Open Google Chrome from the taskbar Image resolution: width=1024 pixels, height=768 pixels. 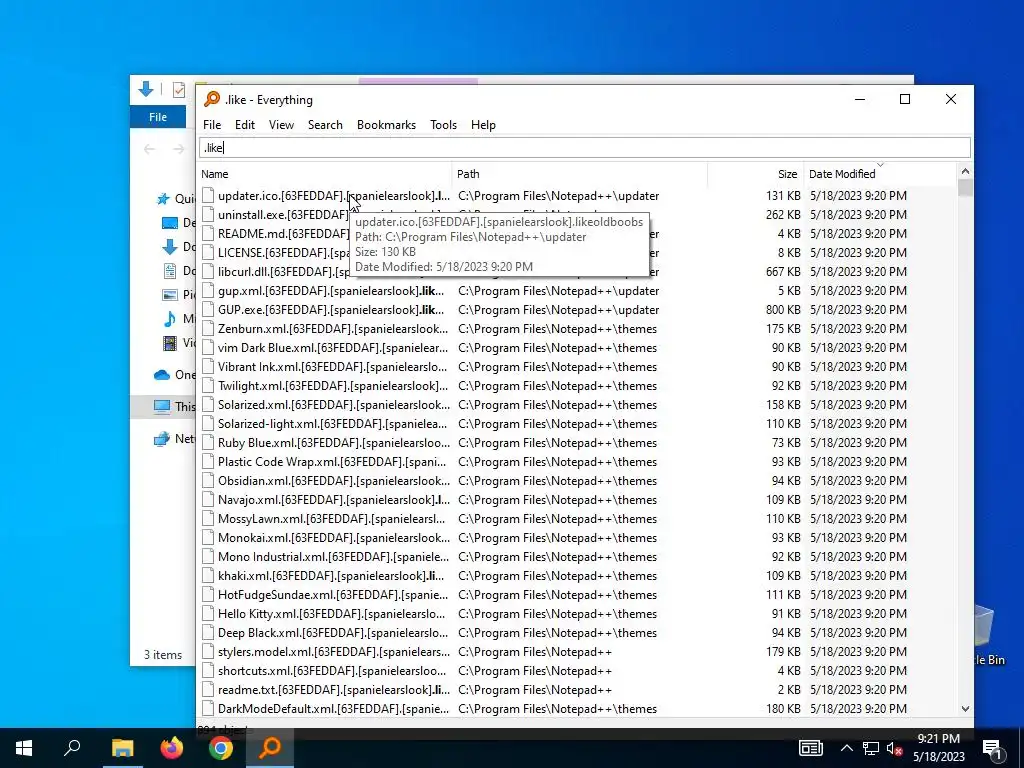221,748
